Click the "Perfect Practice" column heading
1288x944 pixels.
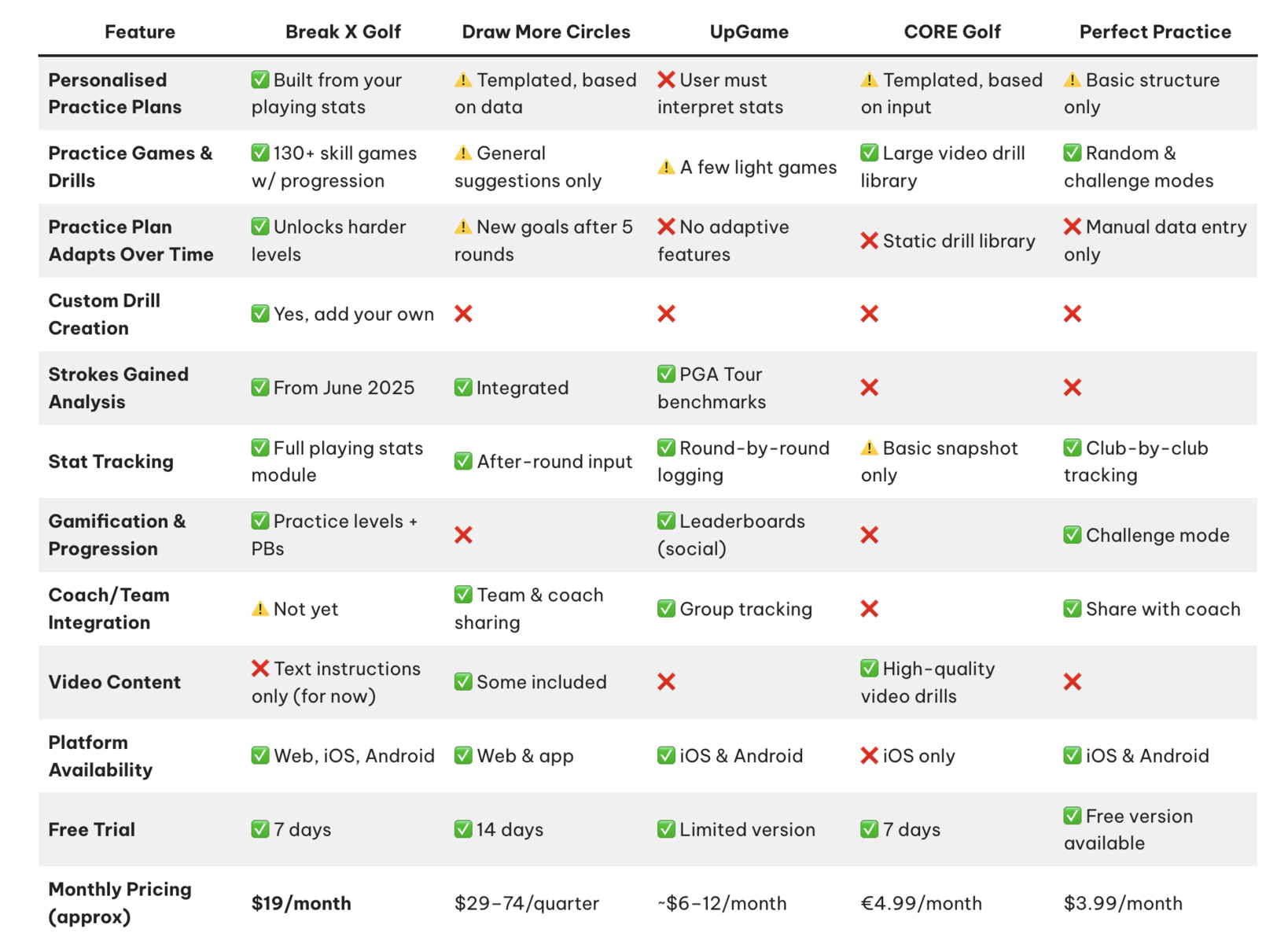tap(1154, 31)
